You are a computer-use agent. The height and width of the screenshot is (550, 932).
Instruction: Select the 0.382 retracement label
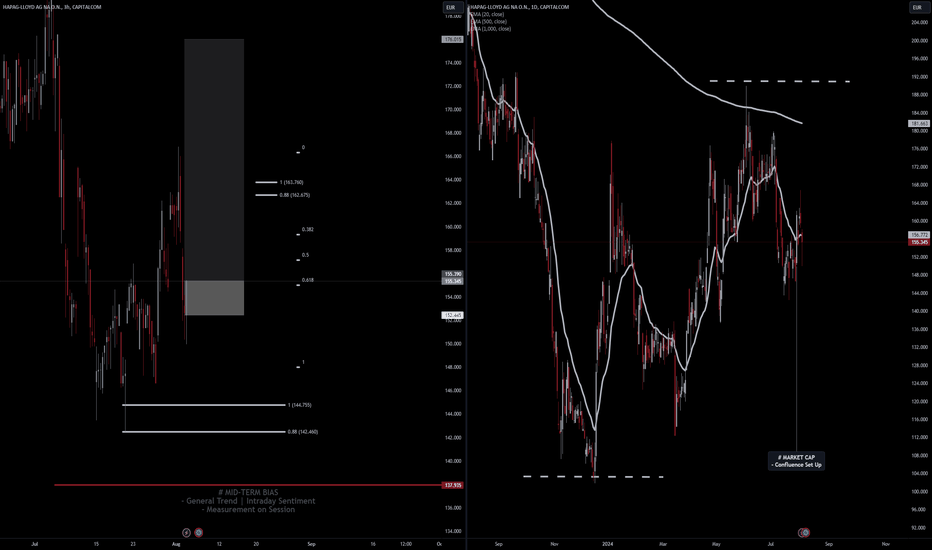[x=307, y=229]
